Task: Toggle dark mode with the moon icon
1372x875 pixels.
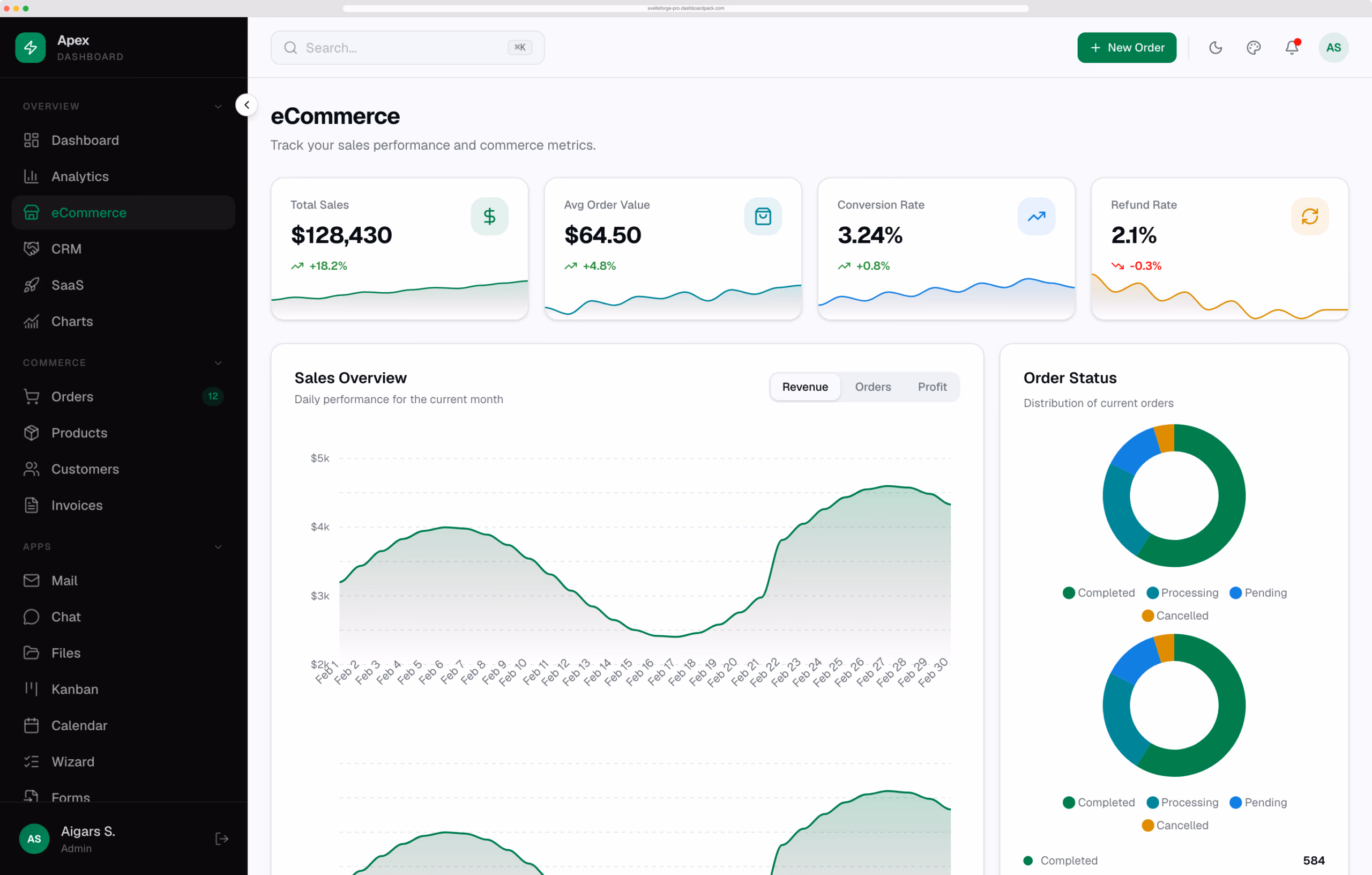Action: pyautogui.click(x=1216, y=47)
